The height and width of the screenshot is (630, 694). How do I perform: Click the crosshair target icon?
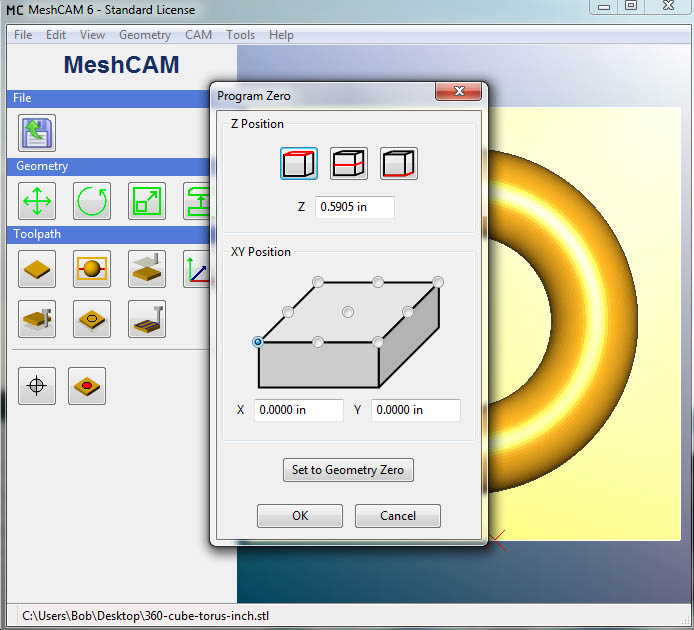pyautogui.click(x=37, y=386)
